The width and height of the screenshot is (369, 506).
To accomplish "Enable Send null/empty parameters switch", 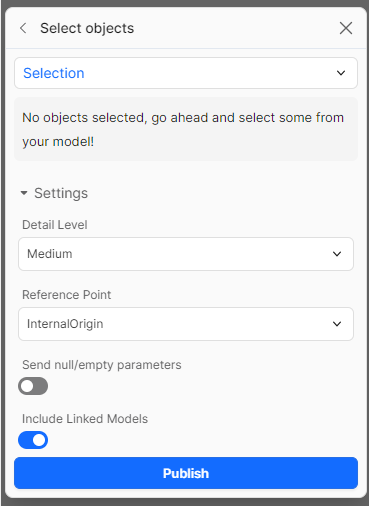I will point(33,386).
